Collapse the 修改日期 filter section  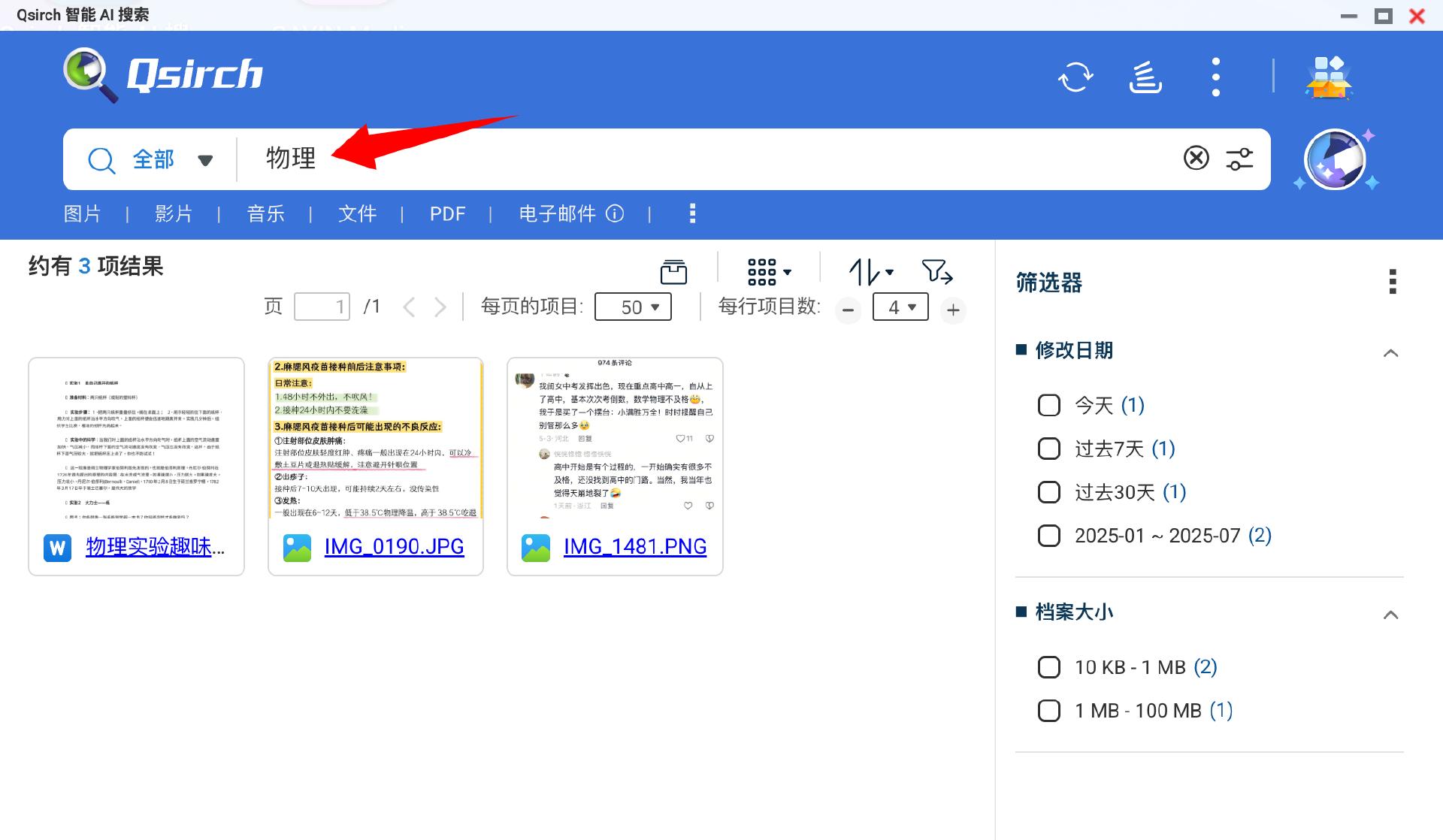click(x=1390, y=353)
